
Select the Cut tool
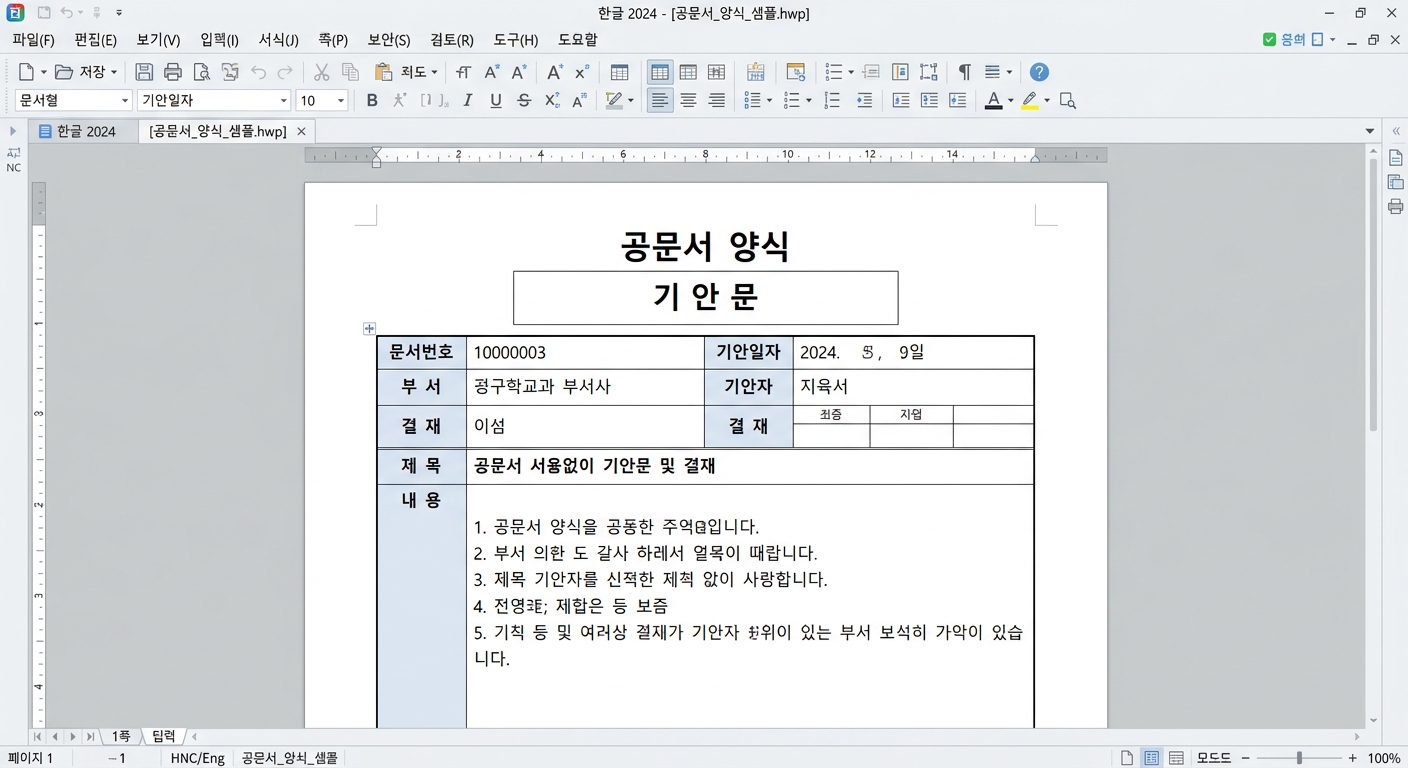(x=321, y=72)
